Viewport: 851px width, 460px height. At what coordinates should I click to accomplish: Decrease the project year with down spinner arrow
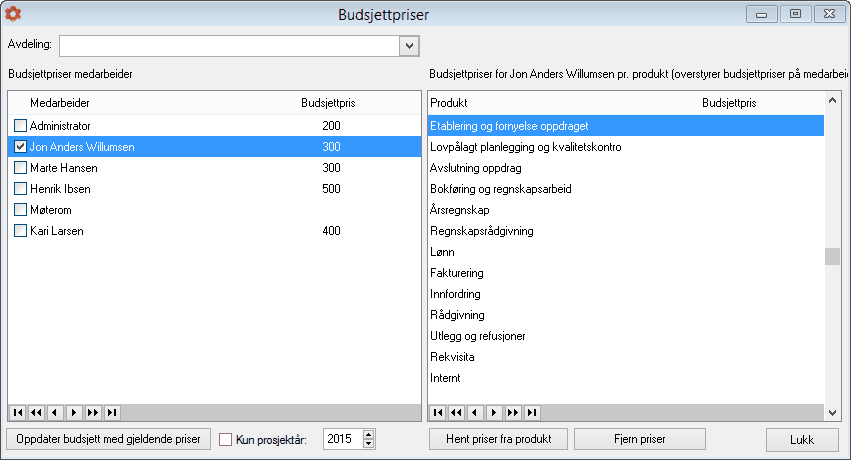pos(369,444)
